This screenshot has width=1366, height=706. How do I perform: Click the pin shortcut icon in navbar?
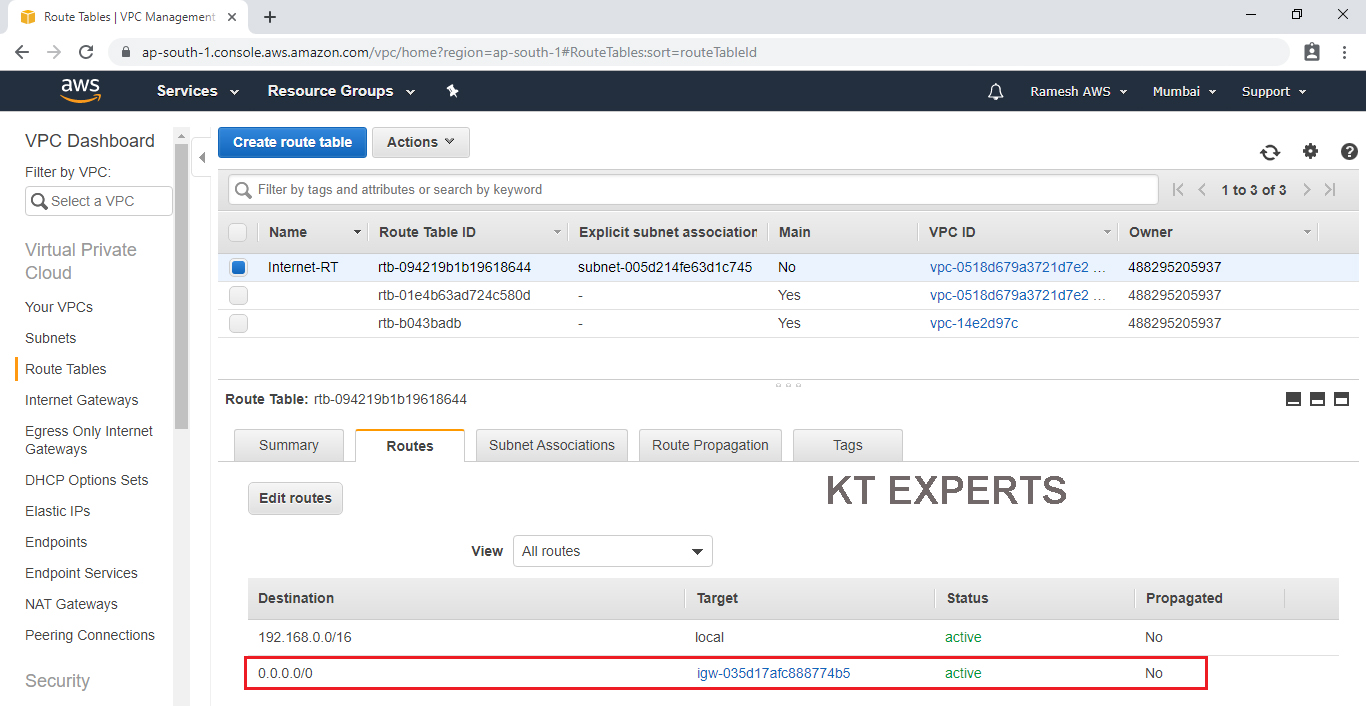point(452,91)
